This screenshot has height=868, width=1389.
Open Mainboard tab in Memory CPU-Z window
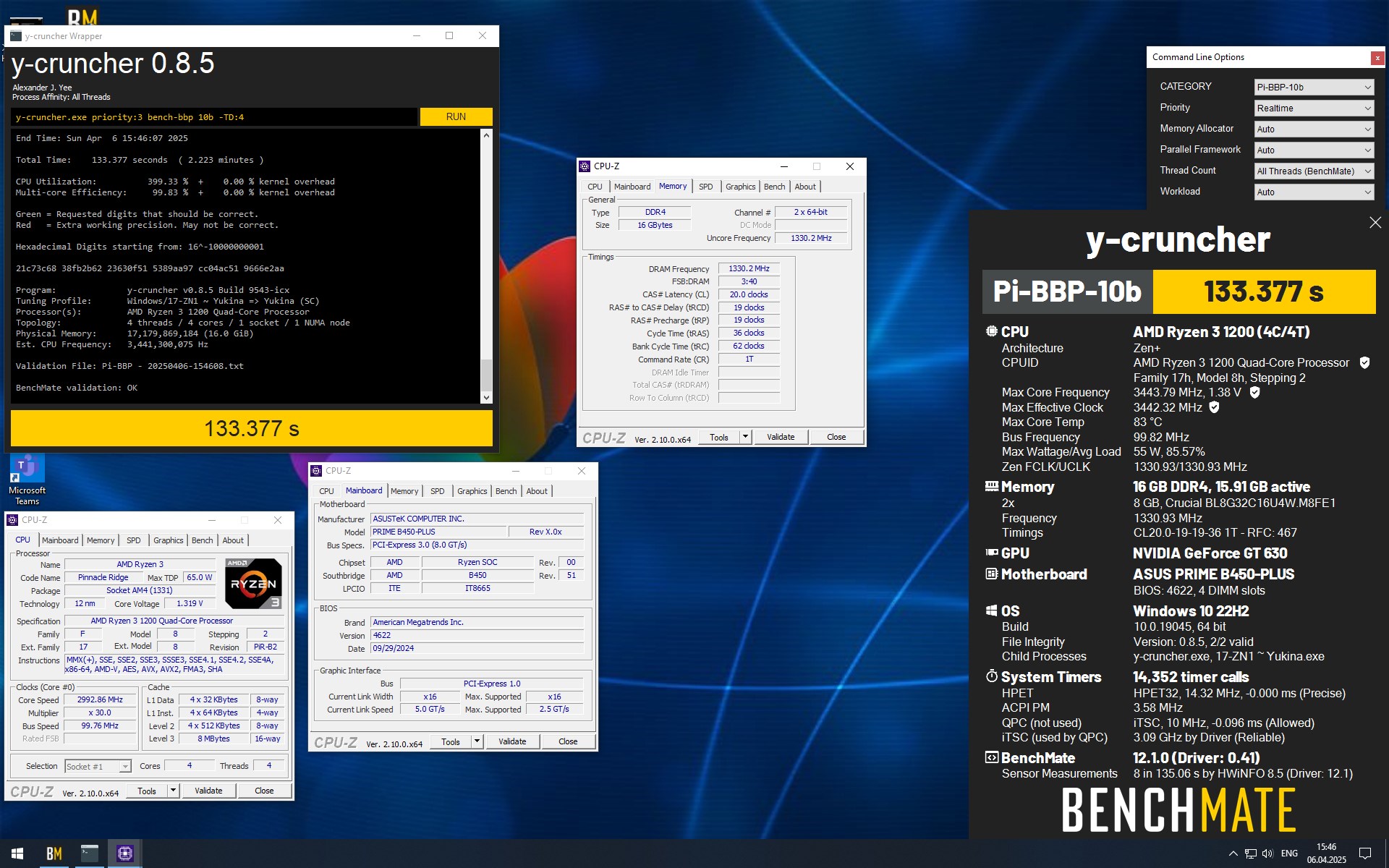pos(632,187)
